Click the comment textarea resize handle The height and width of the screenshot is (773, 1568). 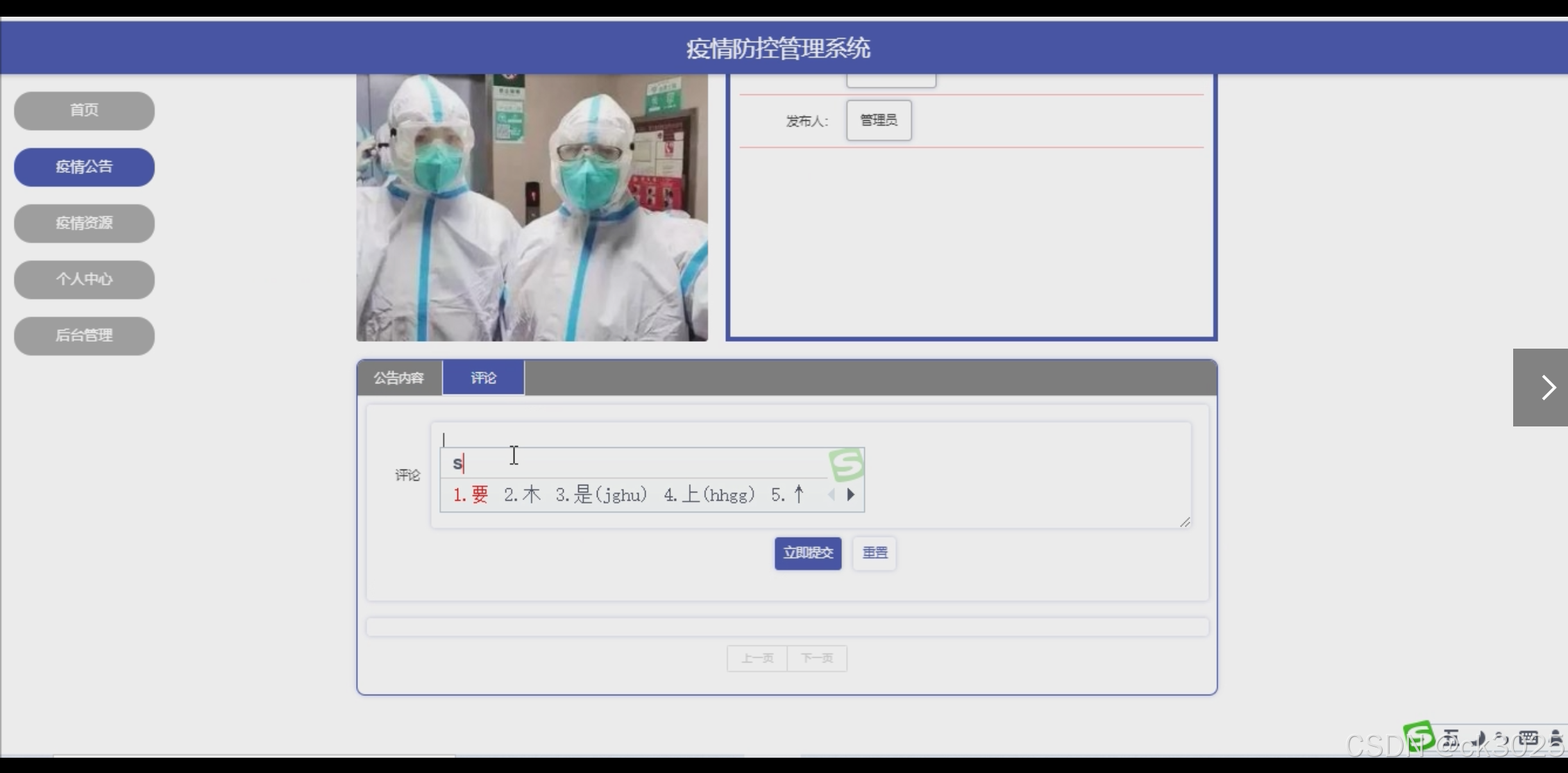[1185, 522]
